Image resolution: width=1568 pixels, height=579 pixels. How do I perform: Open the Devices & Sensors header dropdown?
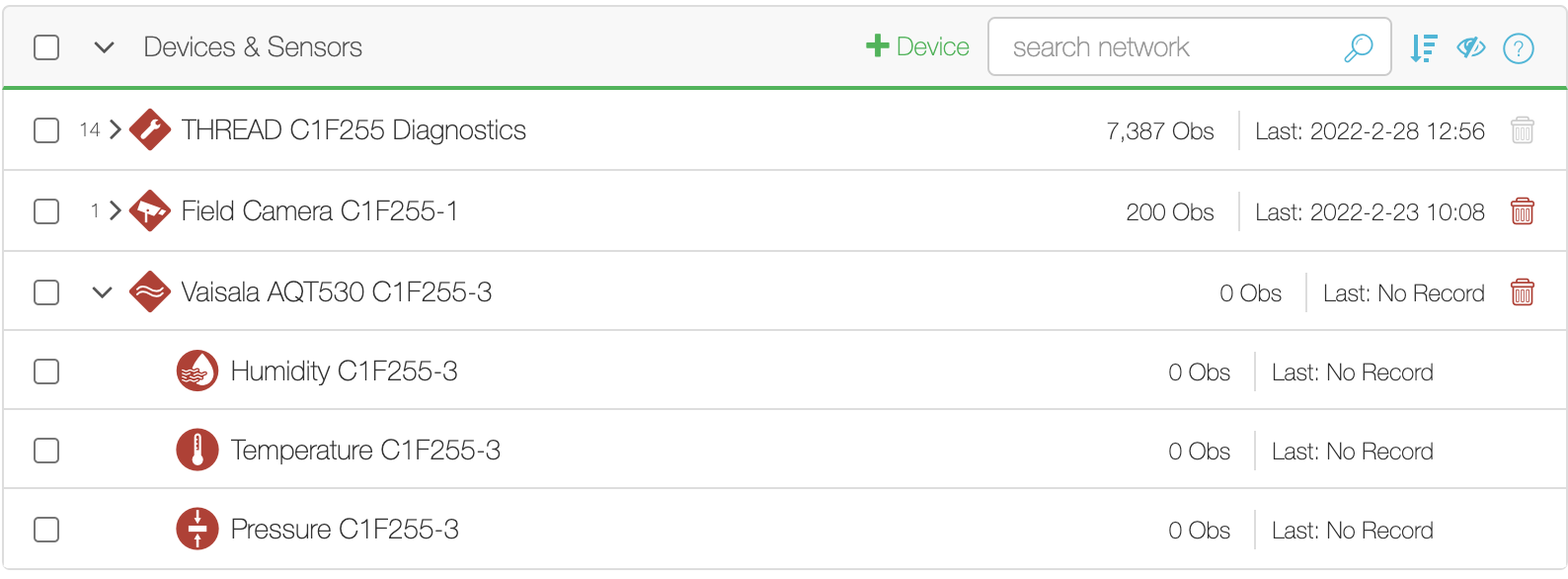(x=104, y=47)
